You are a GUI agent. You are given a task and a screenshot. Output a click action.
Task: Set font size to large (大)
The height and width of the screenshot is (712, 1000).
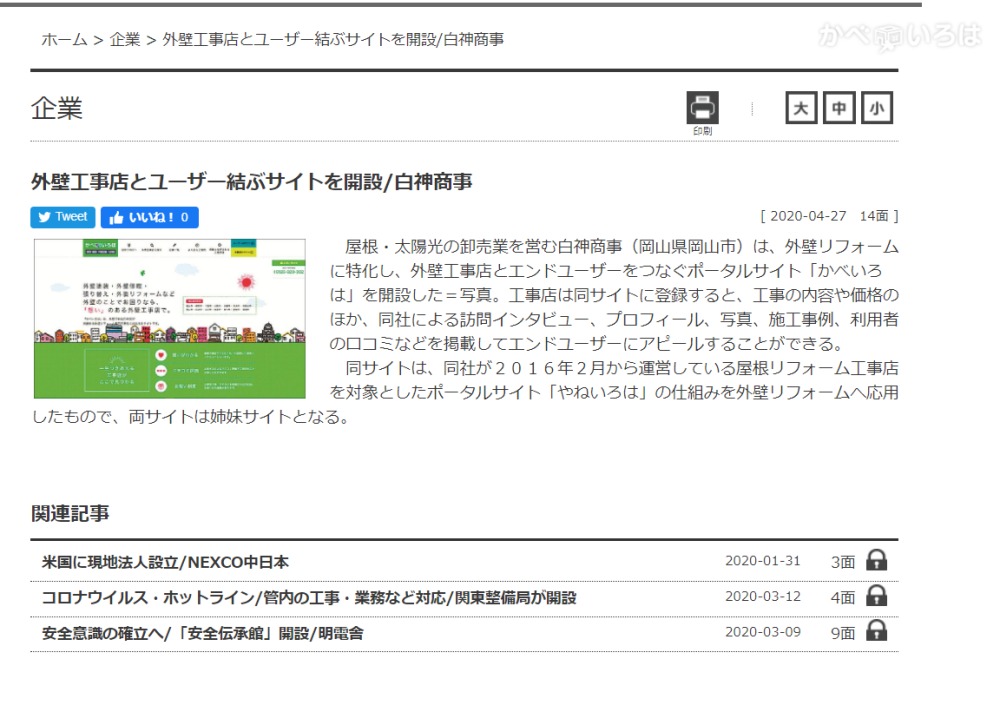(800, 108)
